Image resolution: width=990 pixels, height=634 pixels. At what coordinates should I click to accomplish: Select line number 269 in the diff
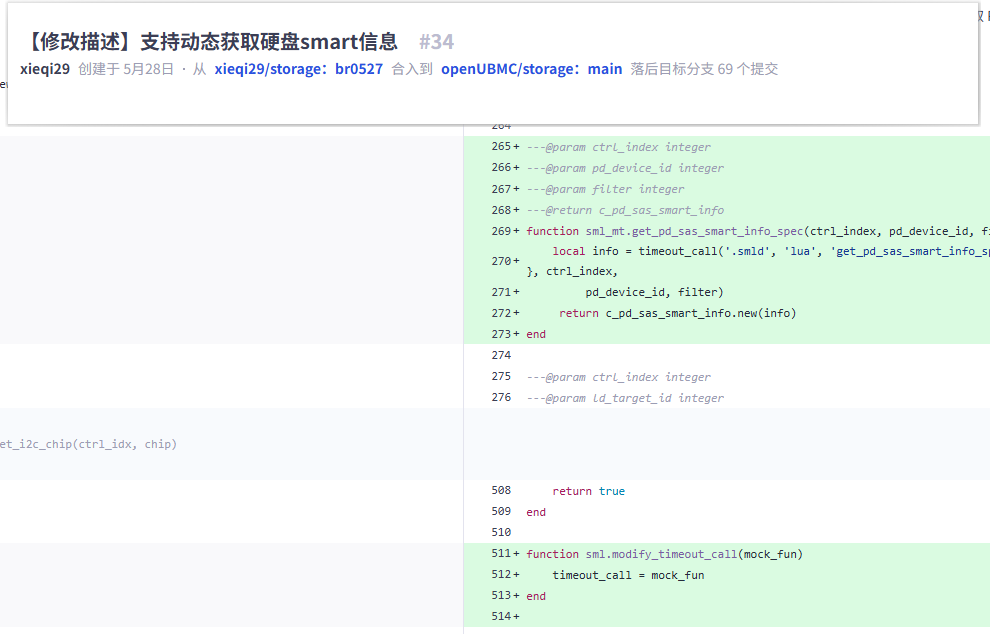tap(501, 231)
